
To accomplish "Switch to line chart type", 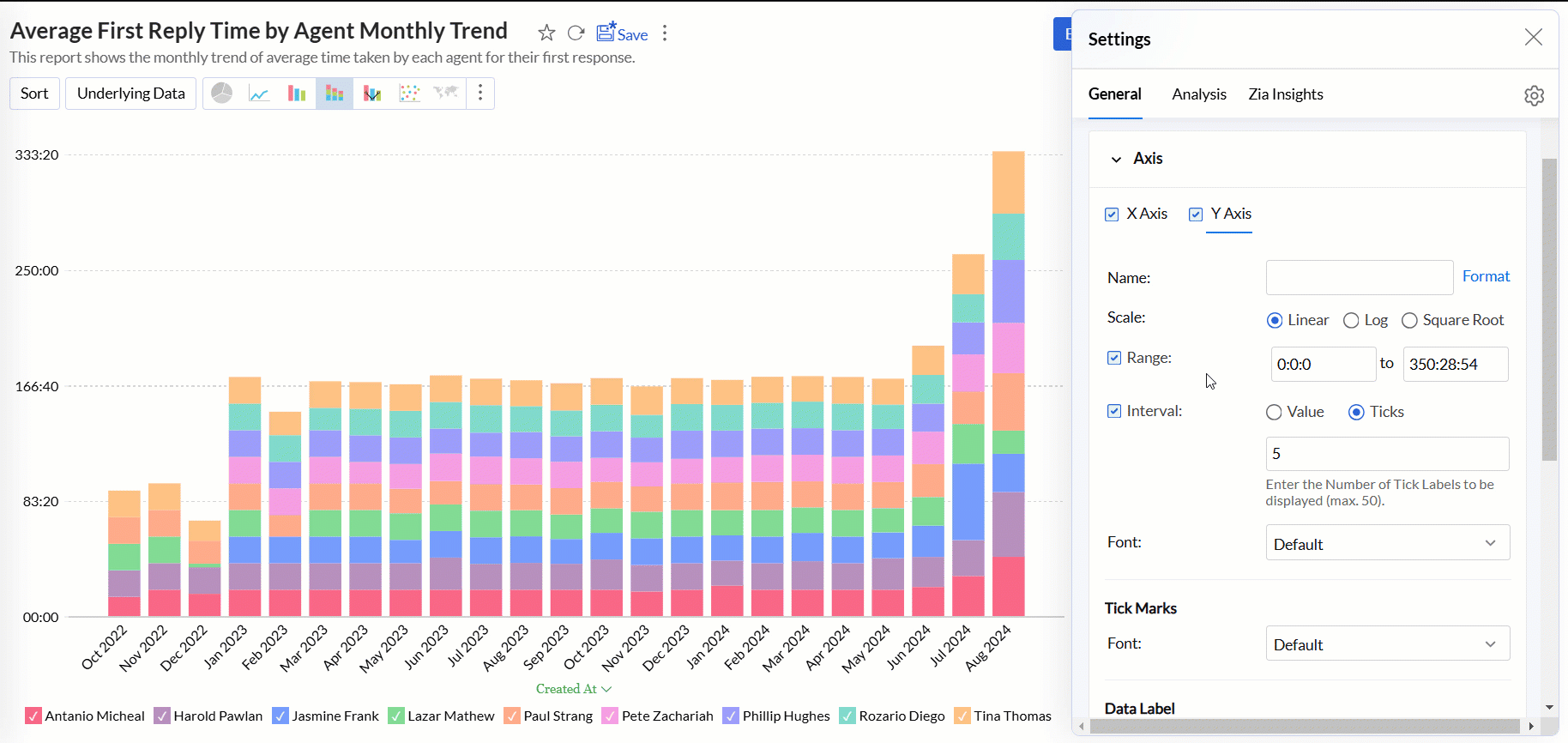I will [259, 94].
